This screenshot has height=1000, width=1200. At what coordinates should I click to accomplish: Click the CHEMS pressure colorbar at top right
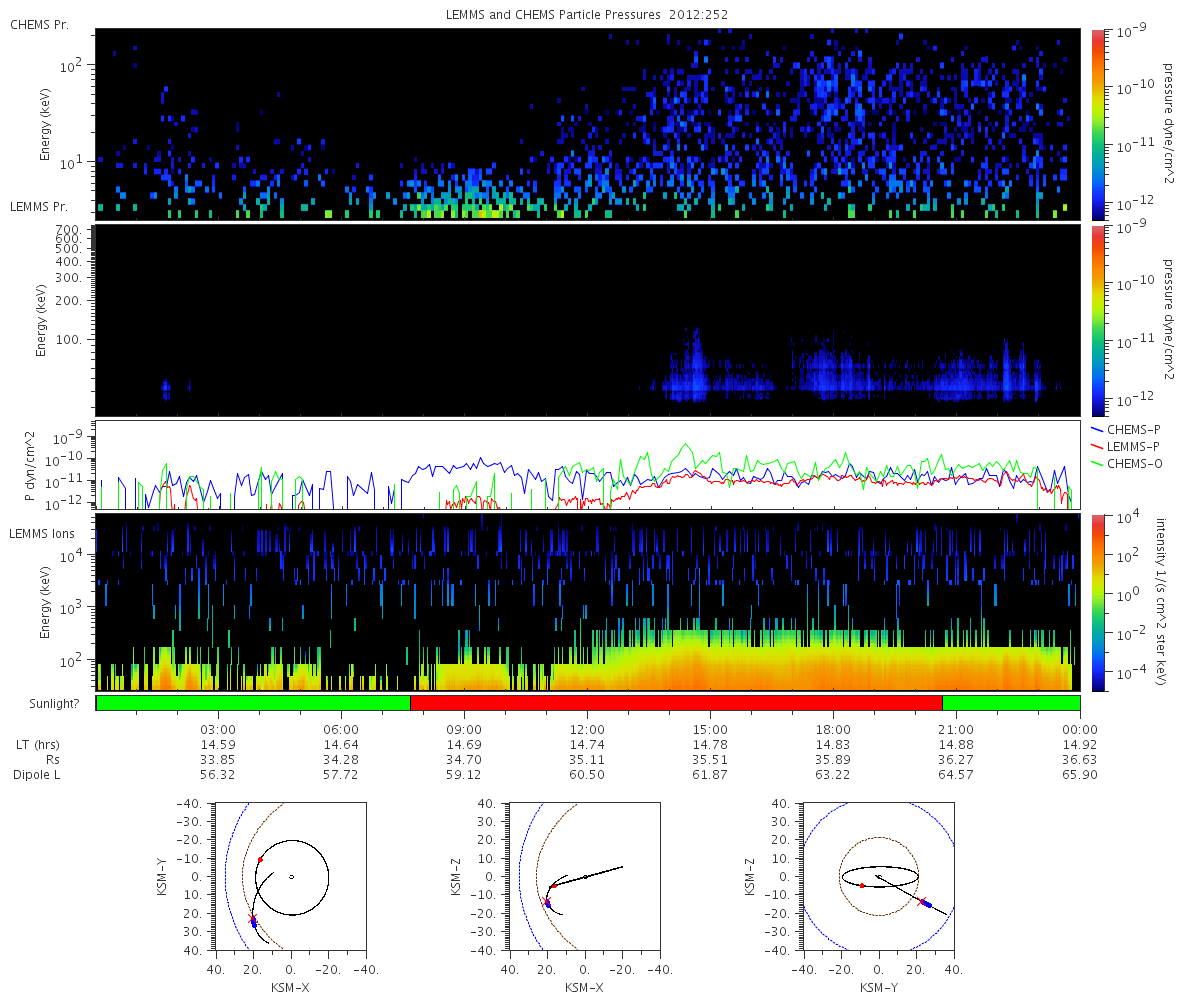click(1098, 124)
